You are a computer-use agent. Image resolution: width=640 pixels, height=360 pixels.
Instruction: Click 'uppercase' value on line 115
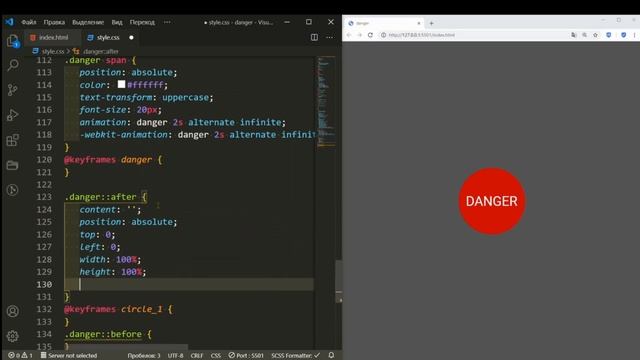click(x=185, y=98)
